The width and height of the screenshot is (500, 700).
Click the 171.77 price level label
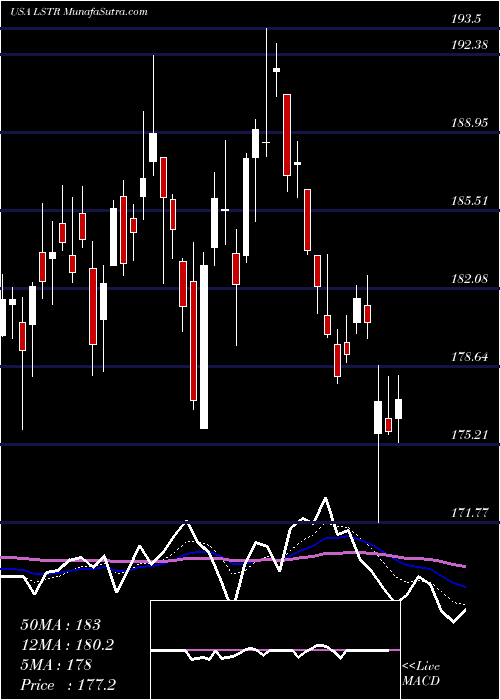[470, 512]
